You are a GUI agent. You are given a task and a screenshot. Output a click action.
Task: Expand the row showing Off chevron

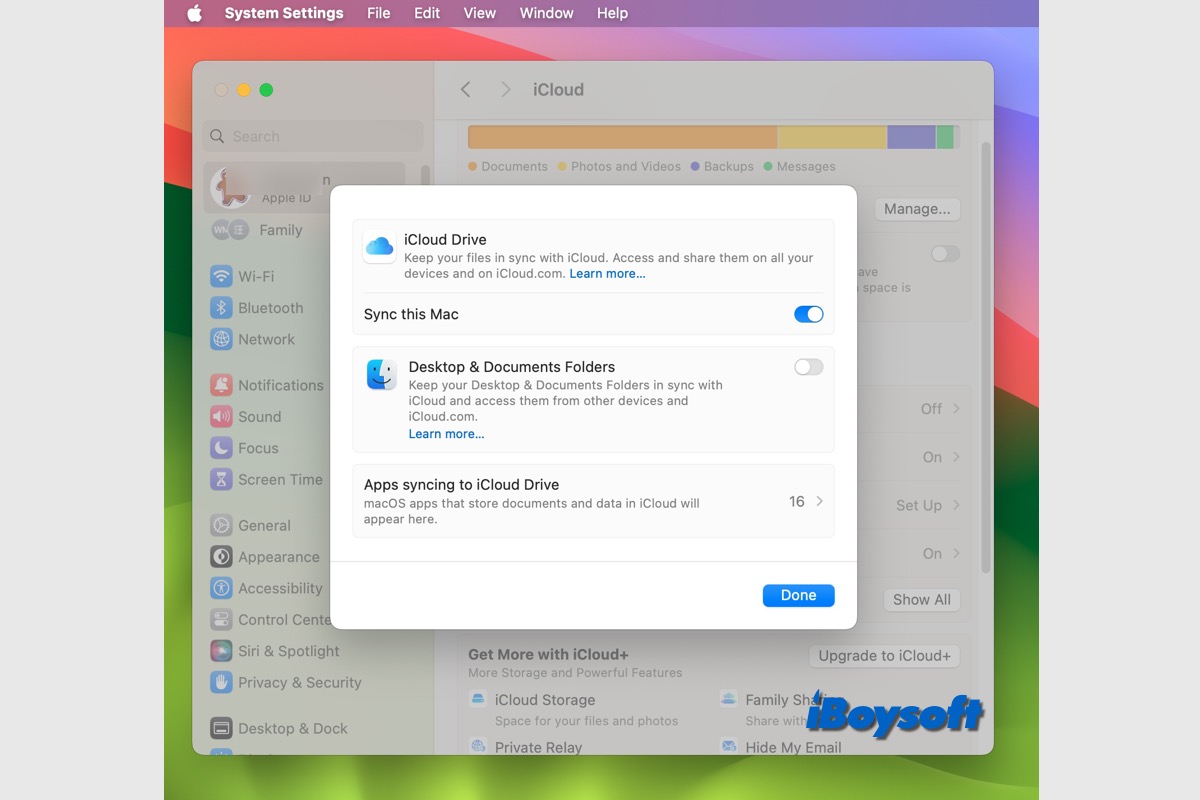click(956, 408)
